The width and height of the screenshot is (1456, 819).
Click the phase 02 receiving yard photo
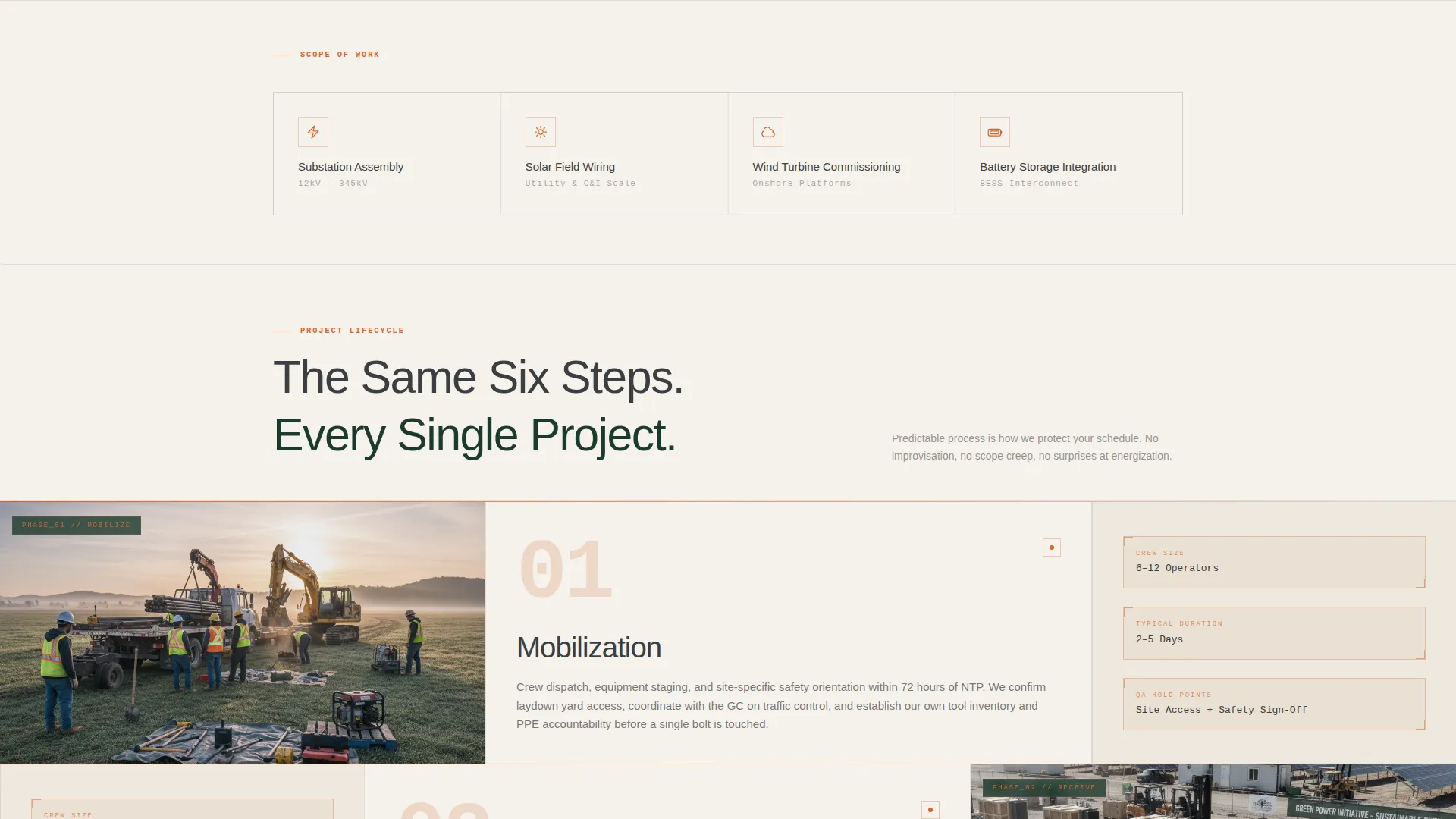click(x=1213, y=792)
